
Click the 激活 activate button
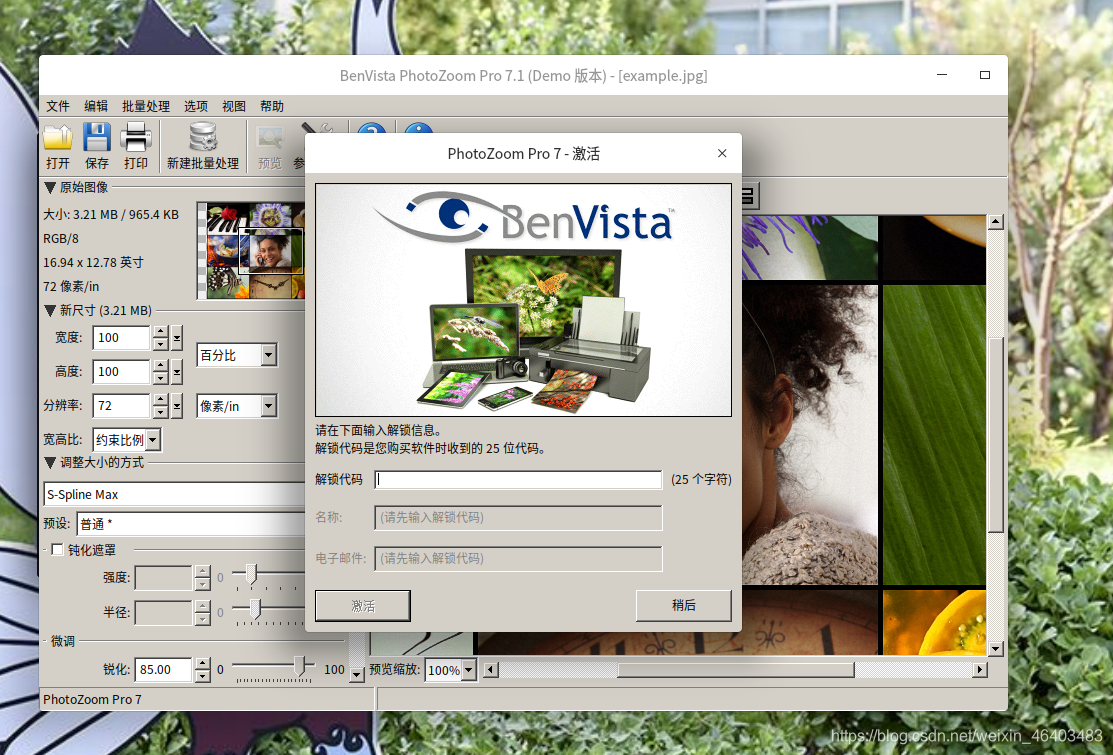(363, 606)
